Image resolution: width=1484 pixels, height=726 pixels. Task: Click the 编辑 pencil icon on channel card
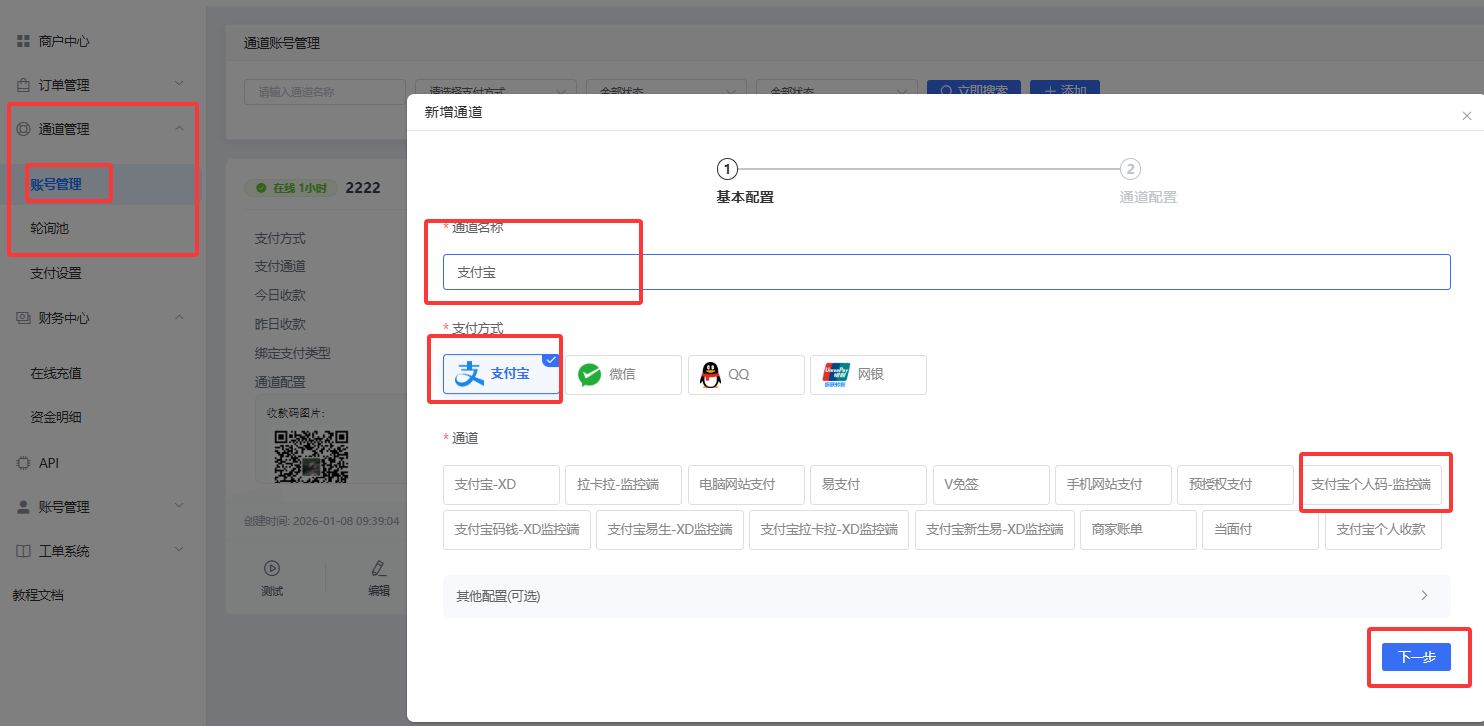click(378, 567)
